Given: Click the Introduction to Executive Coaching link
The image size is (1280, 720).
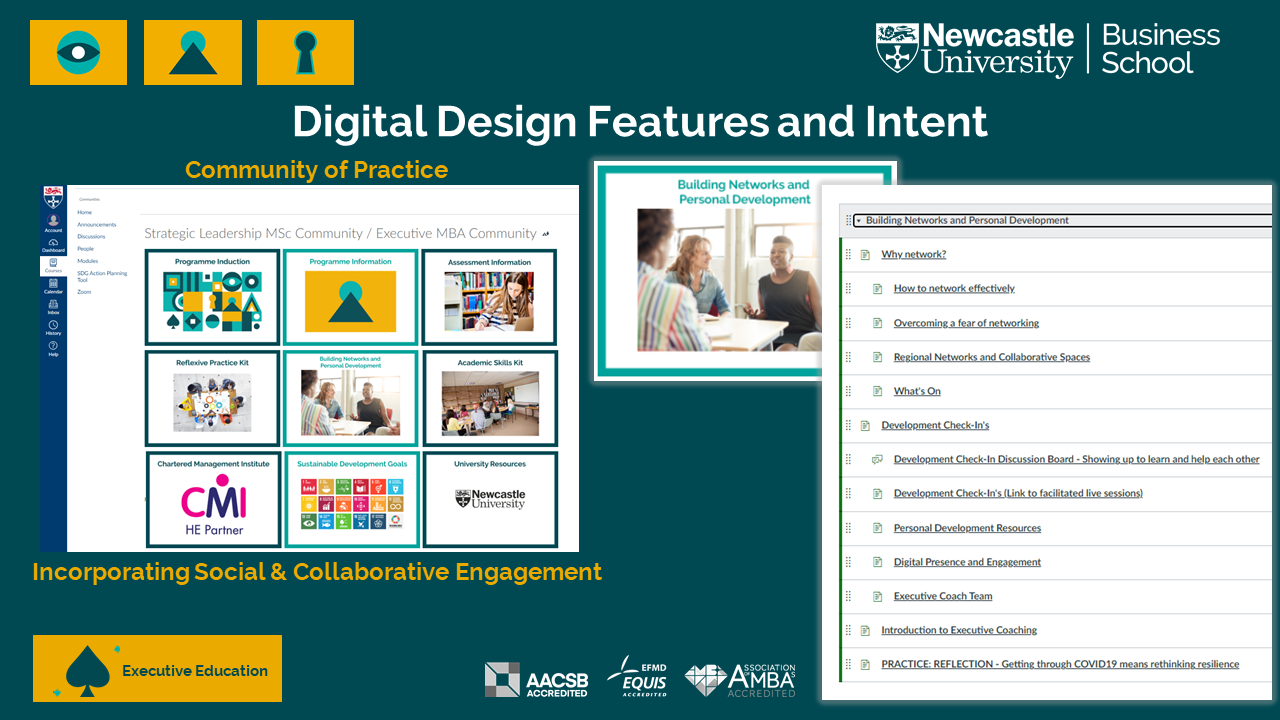Looking at the screenshot, I should (958, 631).
